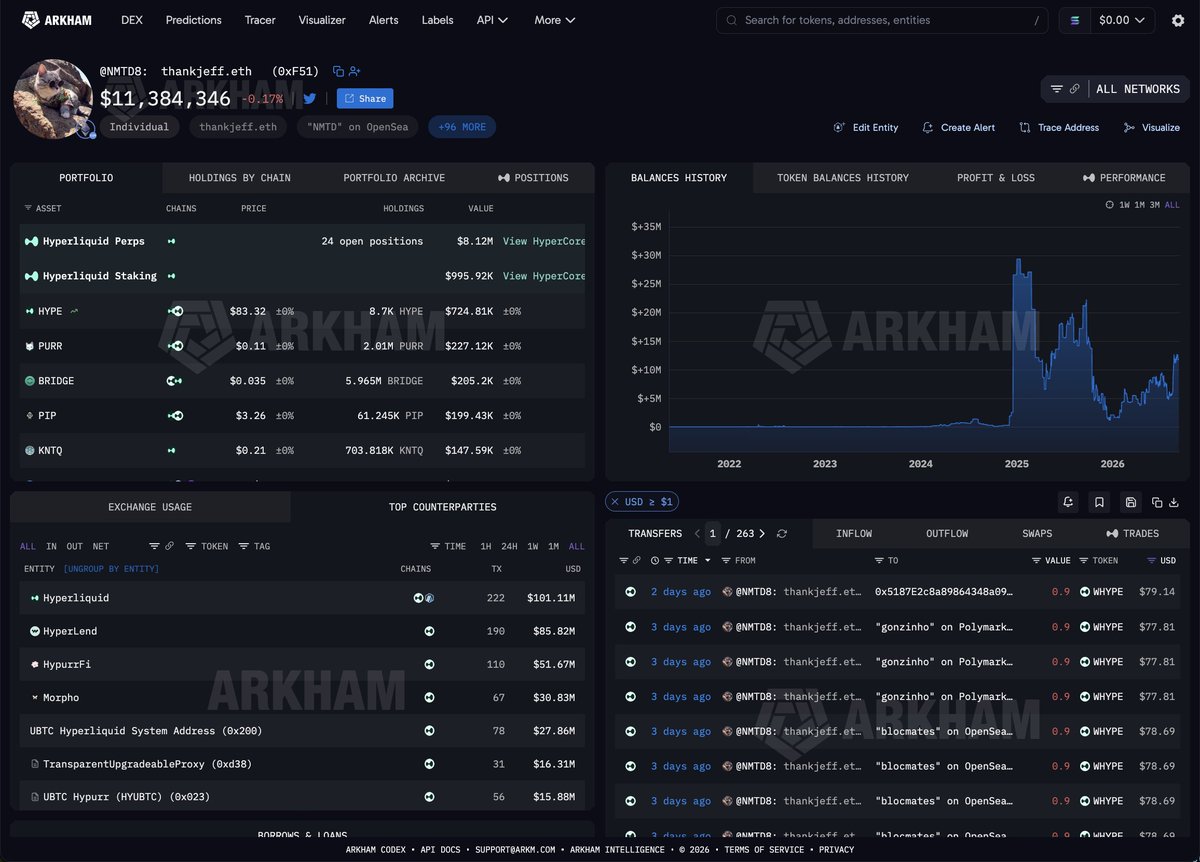The height and width of the screenshot is (862, 1200).
Task: Open the VALUE column filter
Action: point(1051,561)
